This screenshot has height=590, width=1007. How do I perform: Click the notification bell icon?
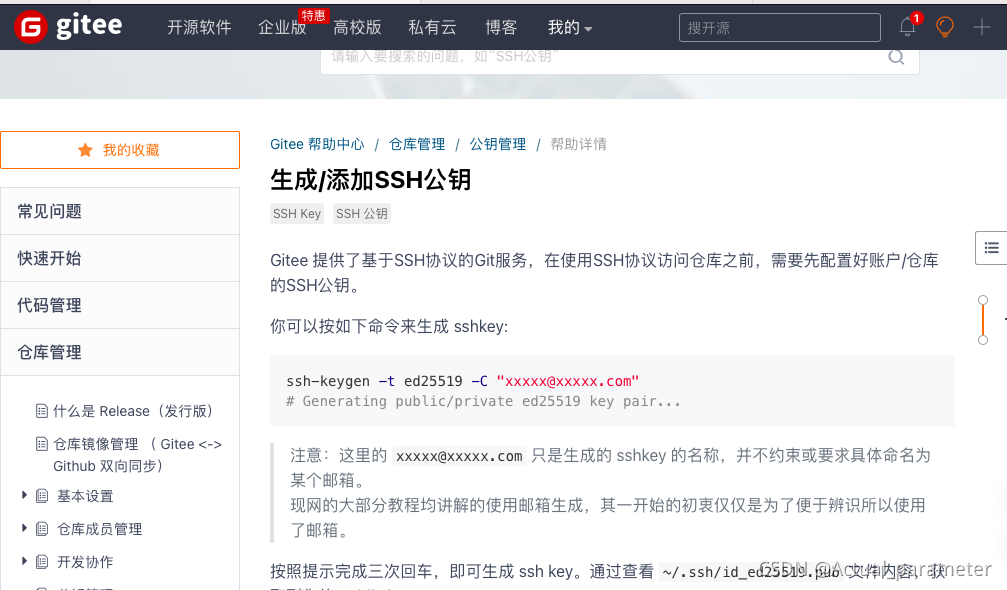point(907,27)
